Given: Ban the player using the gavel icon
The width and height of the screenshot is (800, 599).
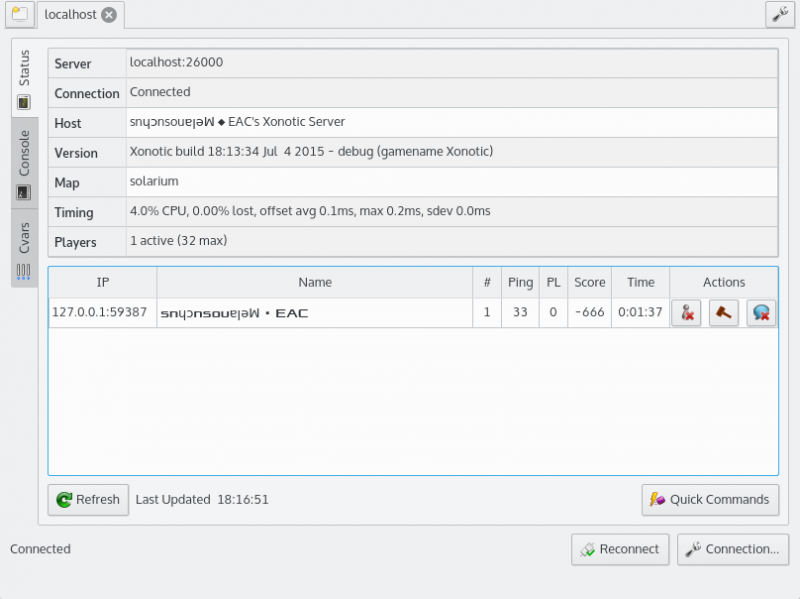Looking at the screenshot, I should [723, 312].
